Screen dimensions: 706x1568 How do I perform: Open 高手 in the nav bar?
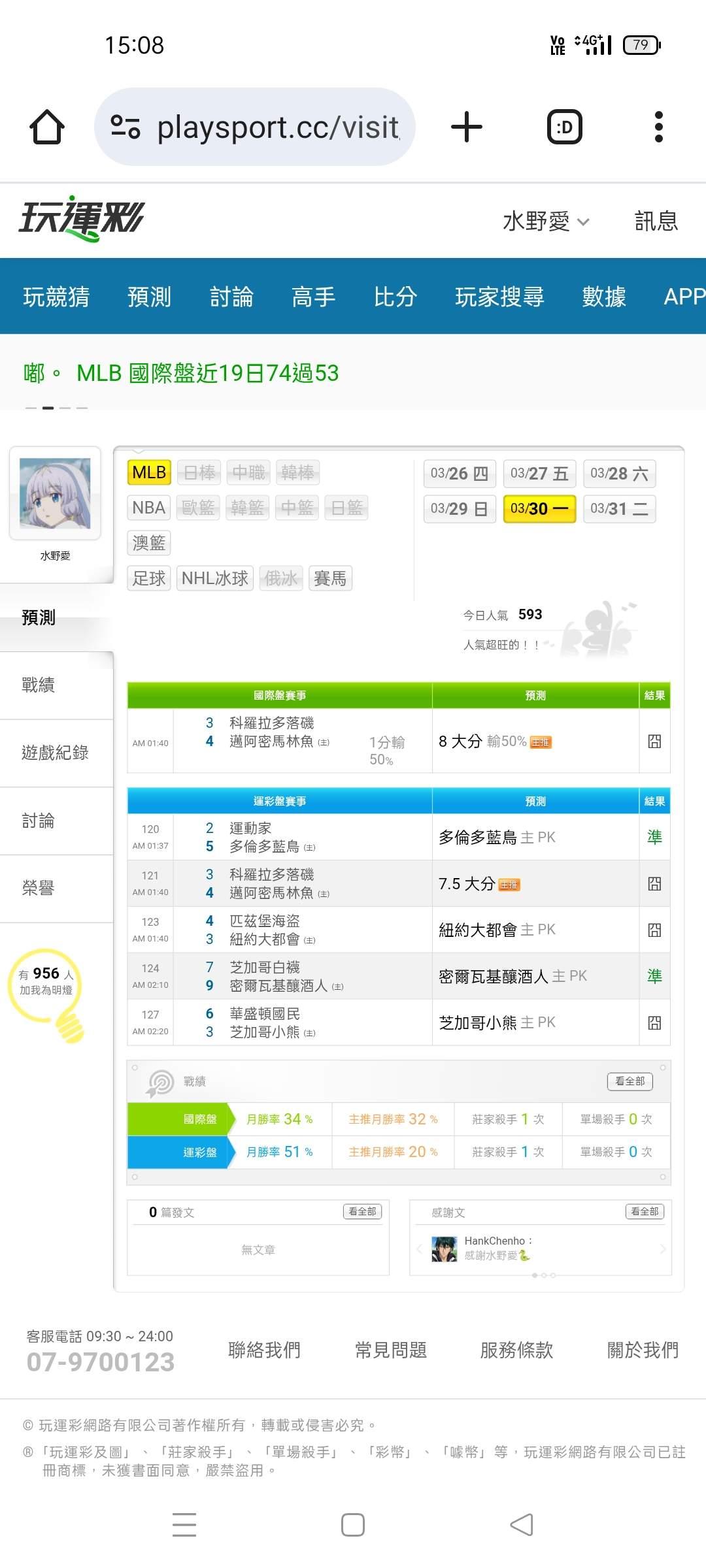pyautogui.click(x=313, y=297)
